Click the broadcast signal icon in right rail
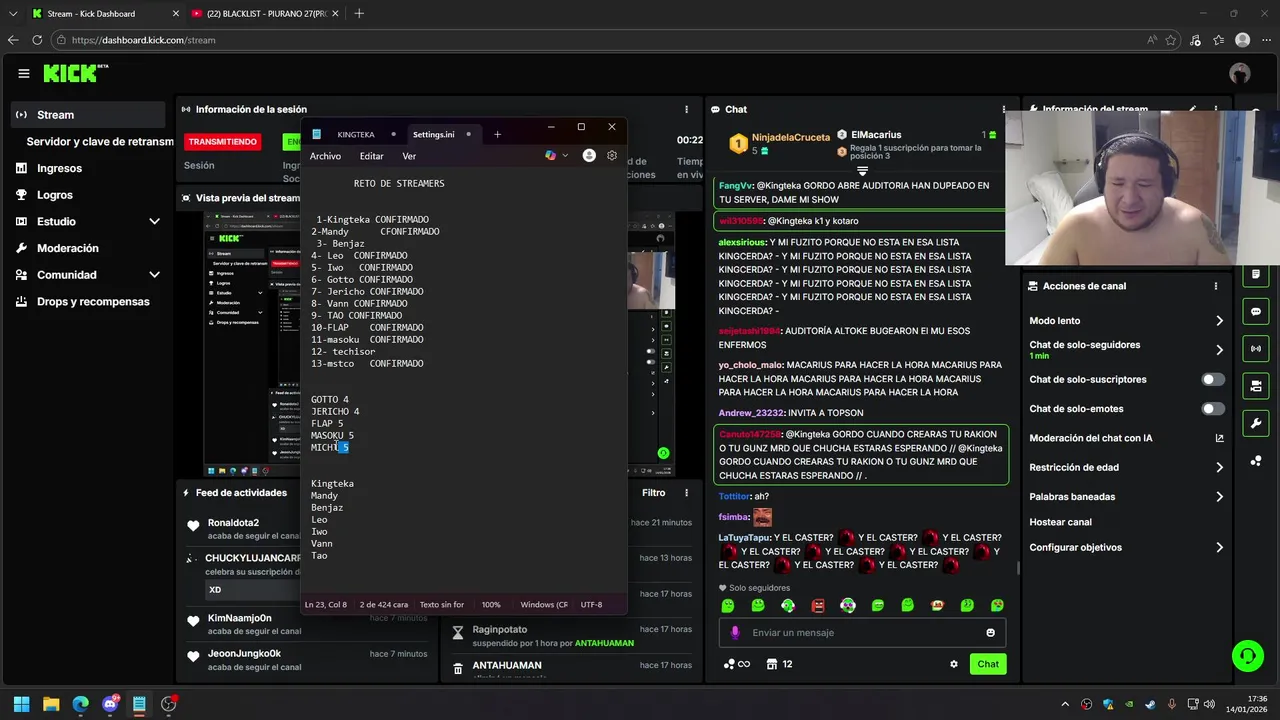 click(x=1256, y=349)
